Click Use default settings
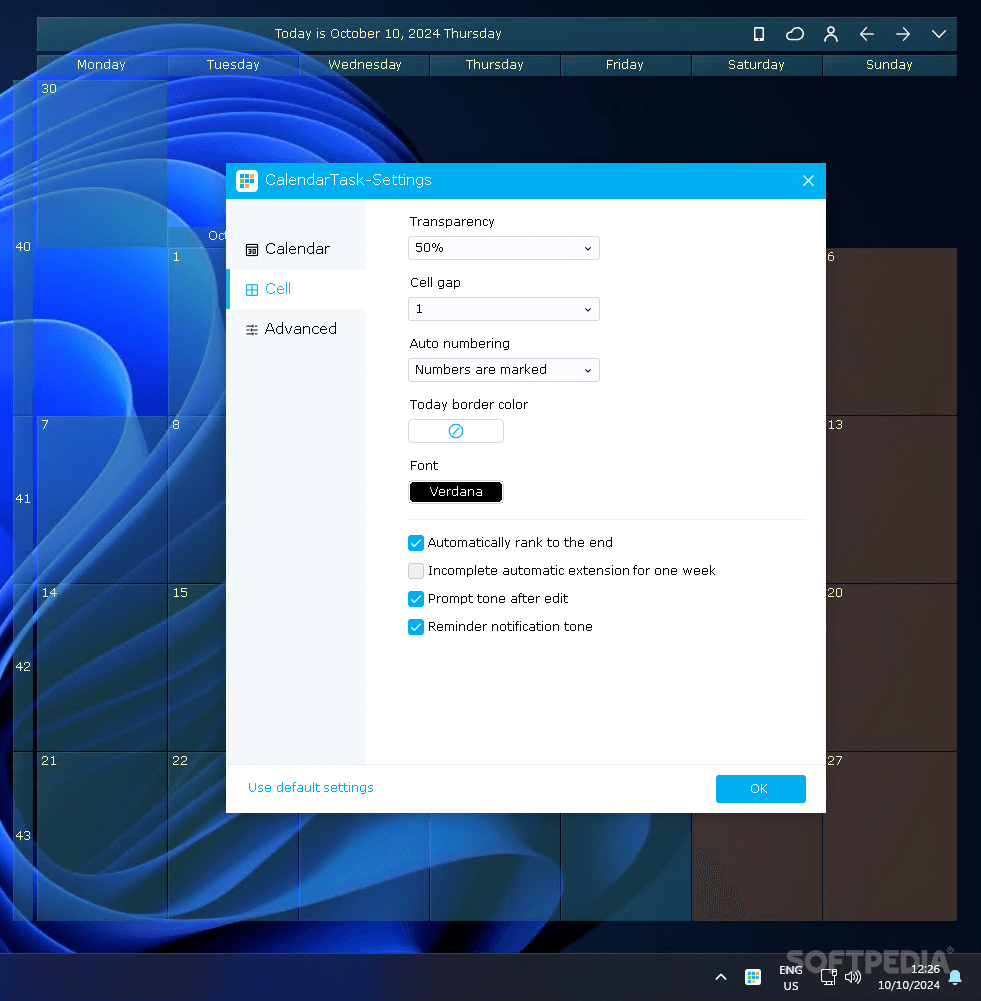 [x=310, y=788]
